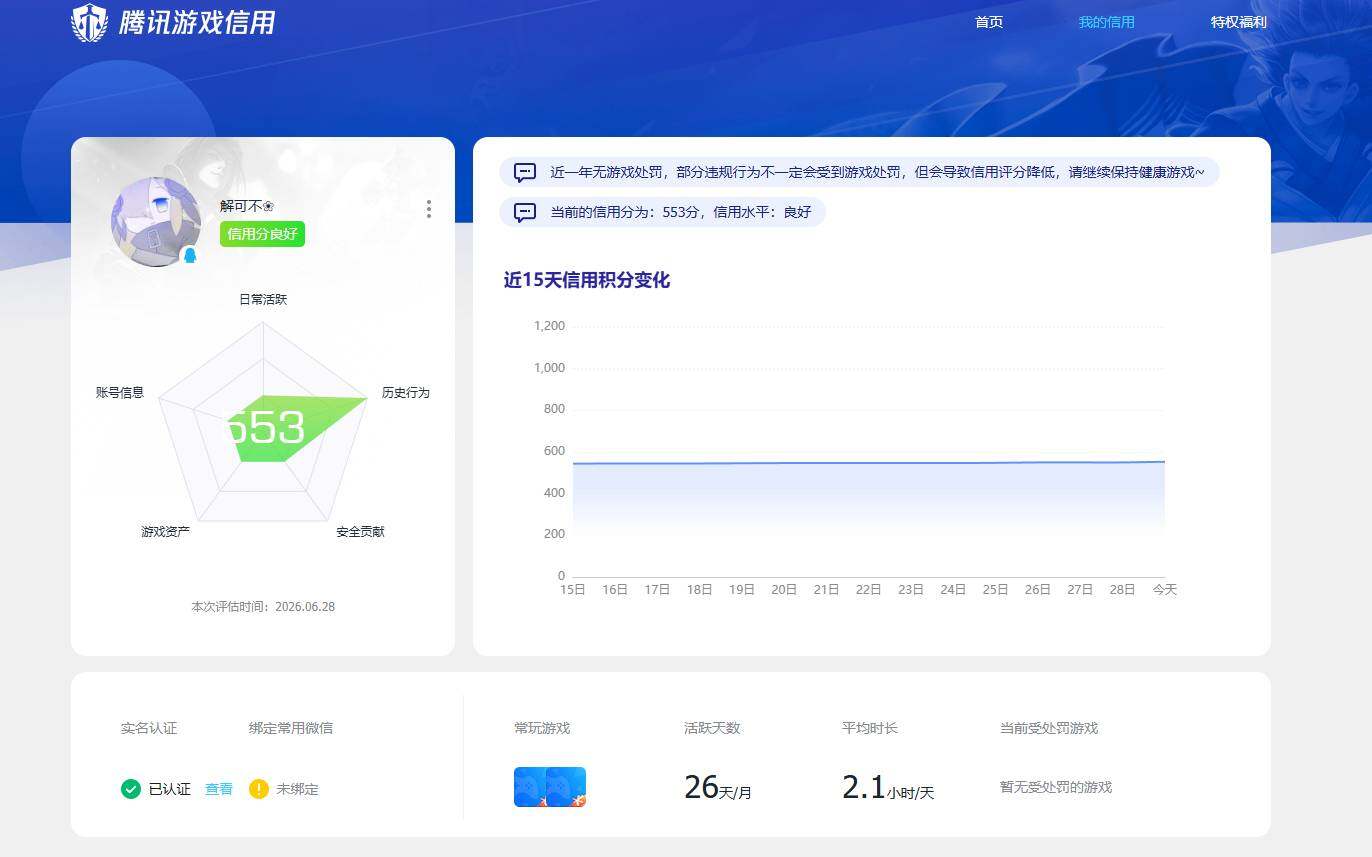Click the 绑定常用微信 label
Viewport: 1372px width, 857px height.
coord(291,728)
